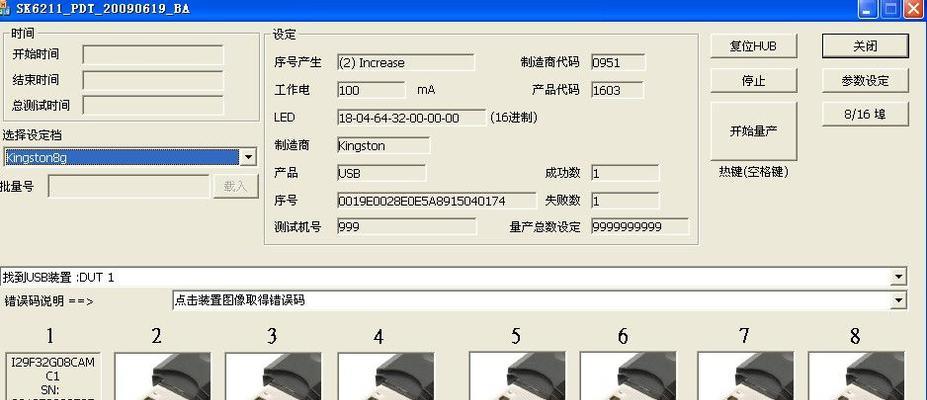This screenshot has width=927, height=400.
Task: Maximize the SK6211_PDT window
Action: 890,9
